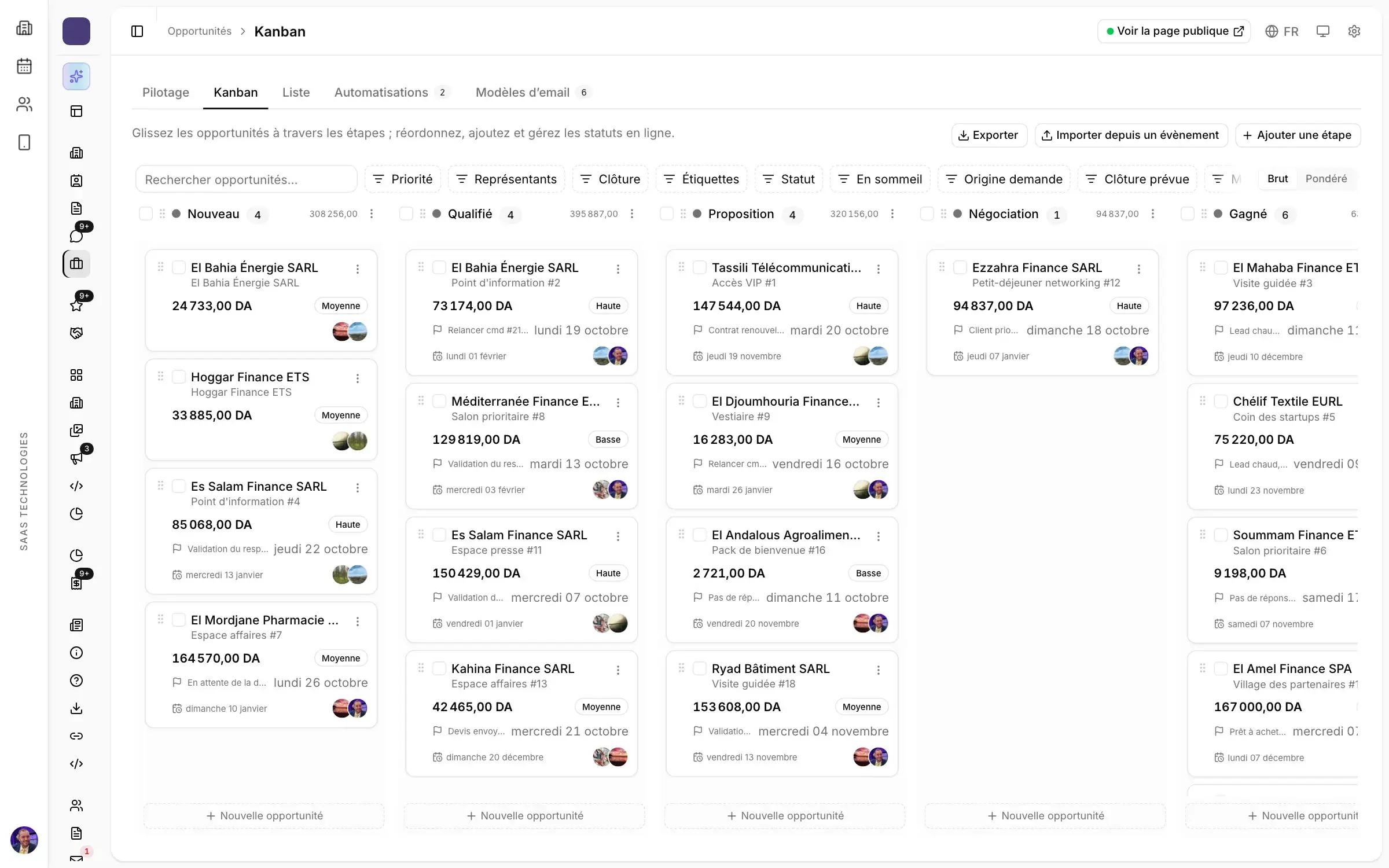The image size is (1389, 868).
Task: Tick the Ryad Bâtiment SARL card checkbox
Action: [x=700, y=668]
